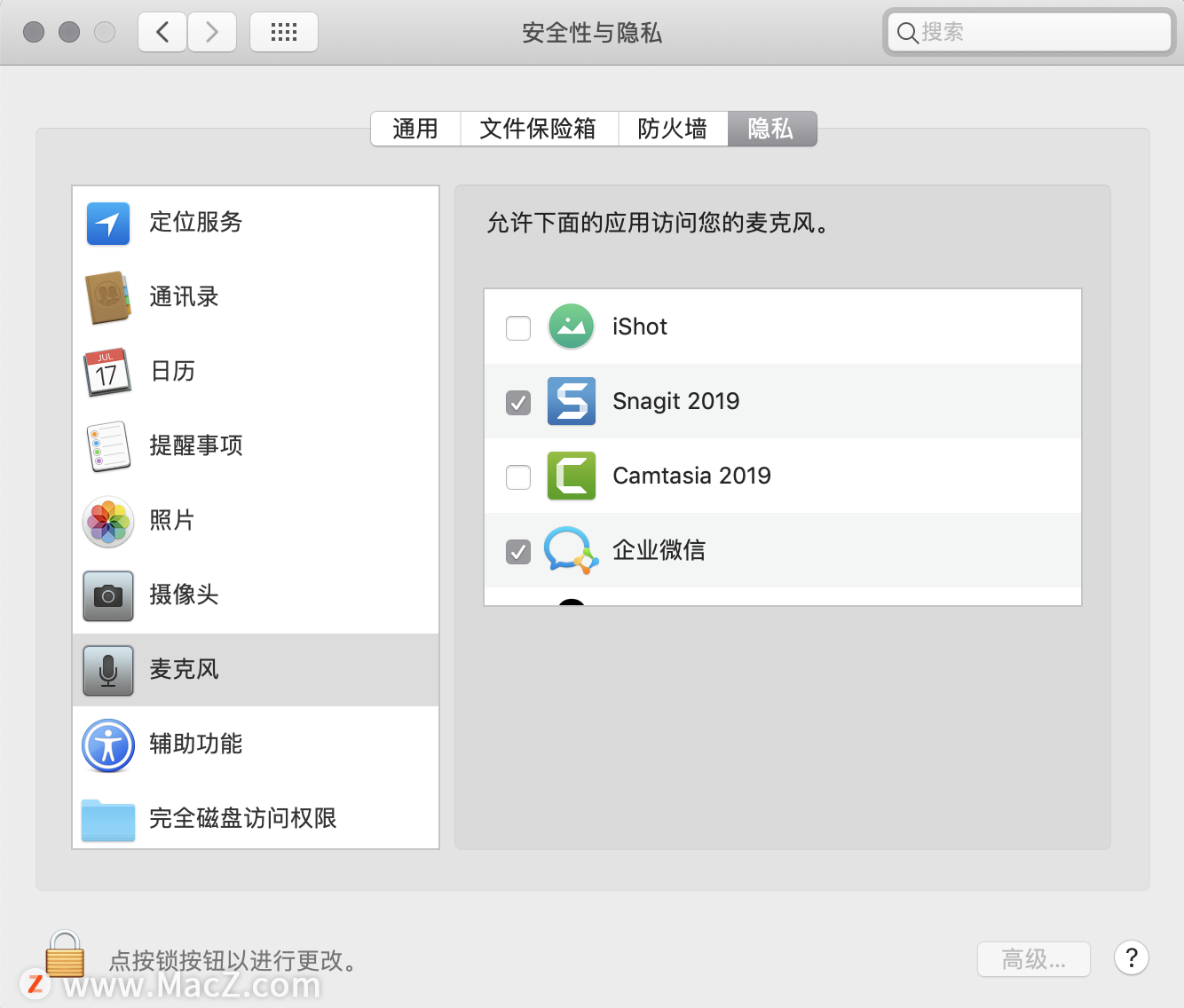The image size is (1184, 1008).
Task: Select the Reminders list icon (提醒事项)
Action: coord(108,446)
